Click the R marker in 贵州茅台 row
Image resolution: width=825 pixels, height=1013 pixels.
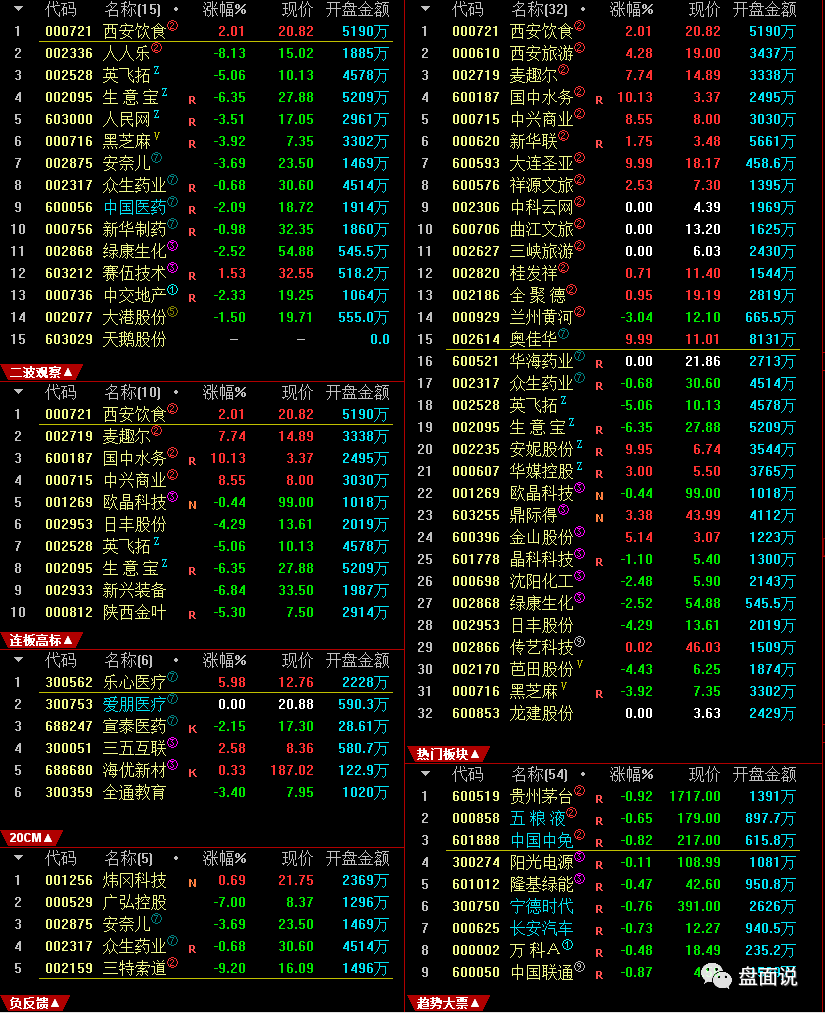[599, 799]
